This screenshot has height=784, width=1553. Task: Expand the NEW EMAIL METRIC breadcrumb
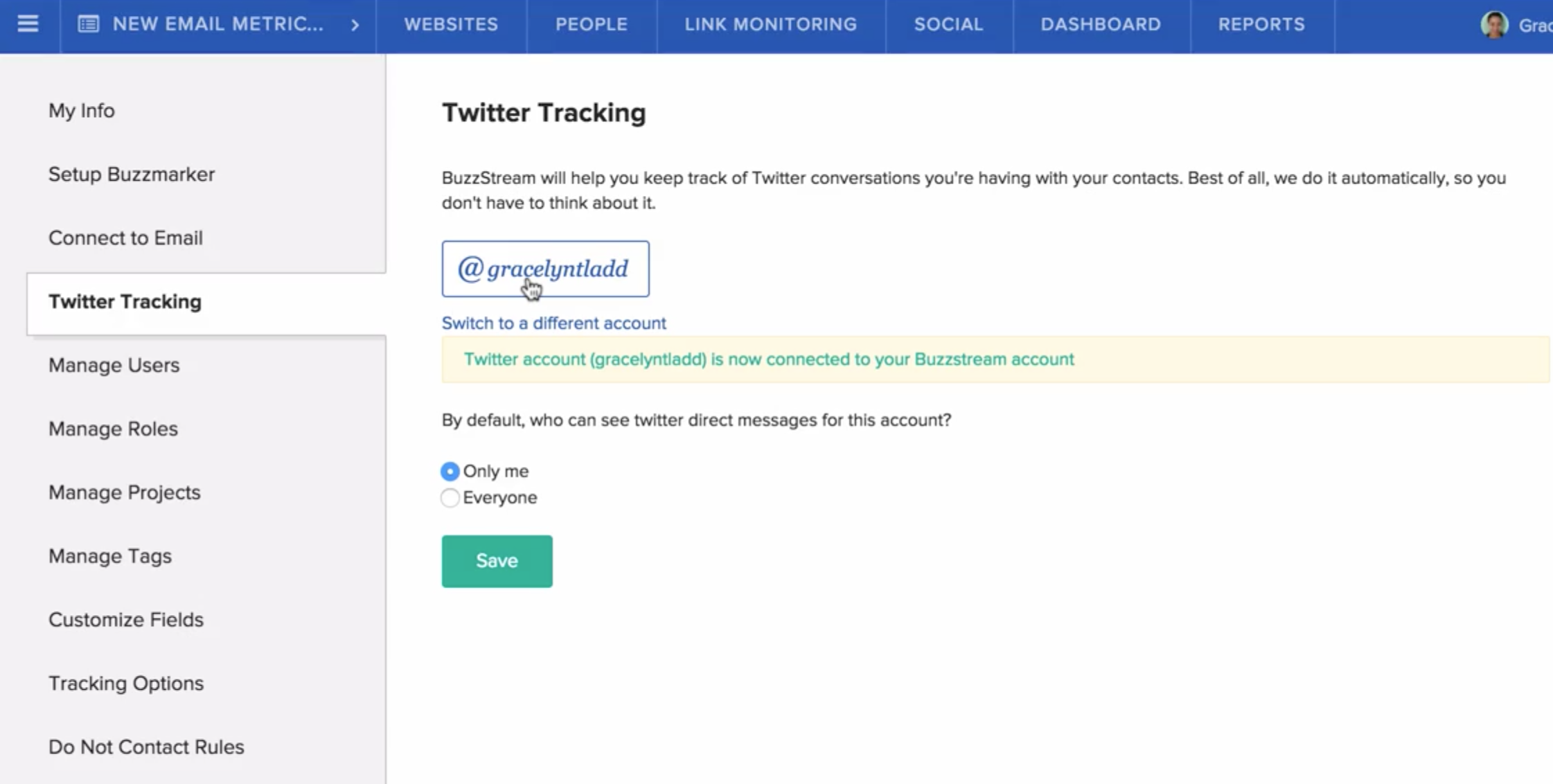point(356,24)
